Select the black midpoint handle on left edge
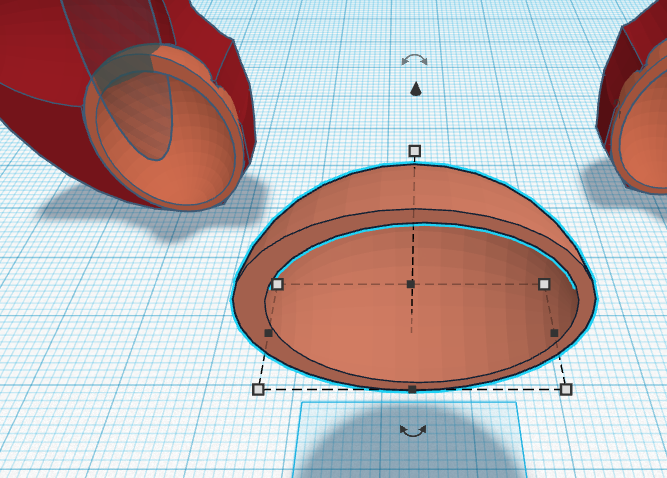This screenshot has height=478, width=667. 268,333
